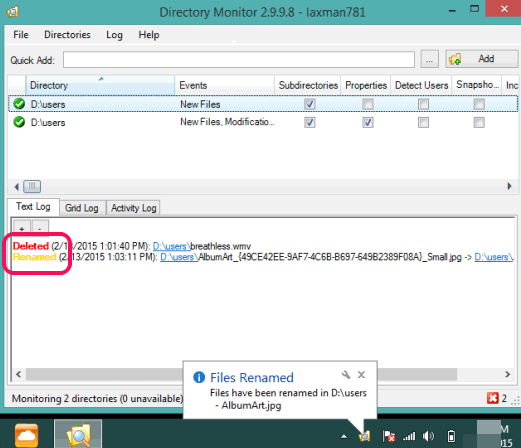Image resolution: width=521 pixels, height=448 pixels.
Task: Click the plus button in Text Log
Action: 22,227
